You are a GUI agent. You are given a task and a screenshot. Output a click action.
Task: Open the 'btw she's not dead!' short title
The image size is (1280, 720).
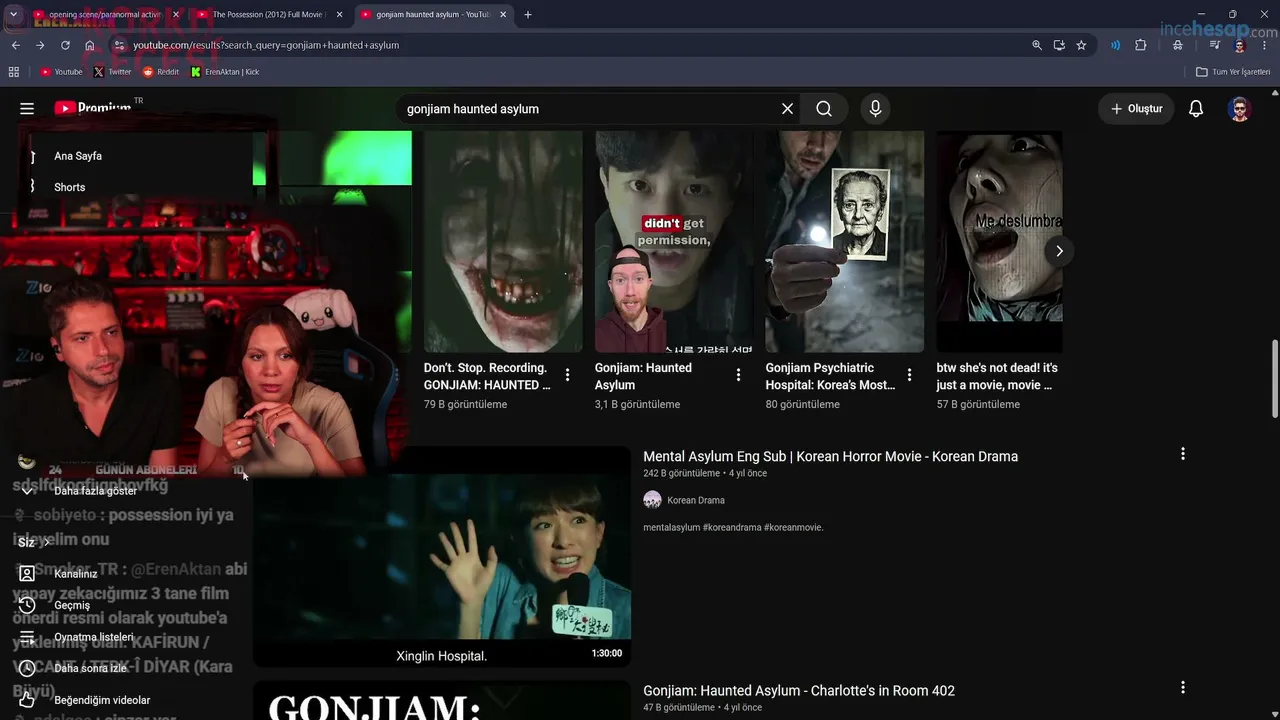997,376
